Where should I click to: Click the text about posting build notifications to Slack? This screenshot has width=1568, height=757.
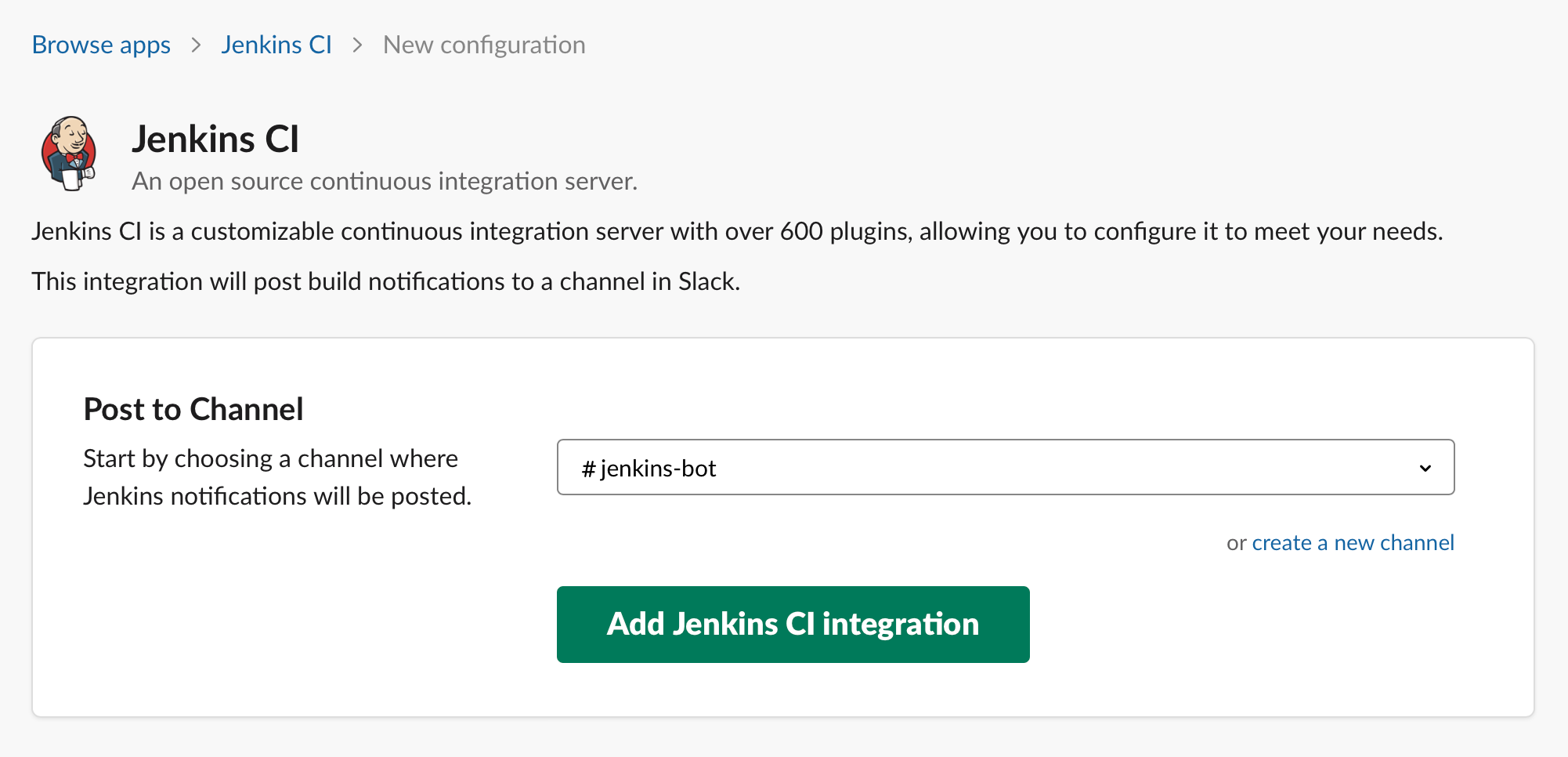coord(385,281)
